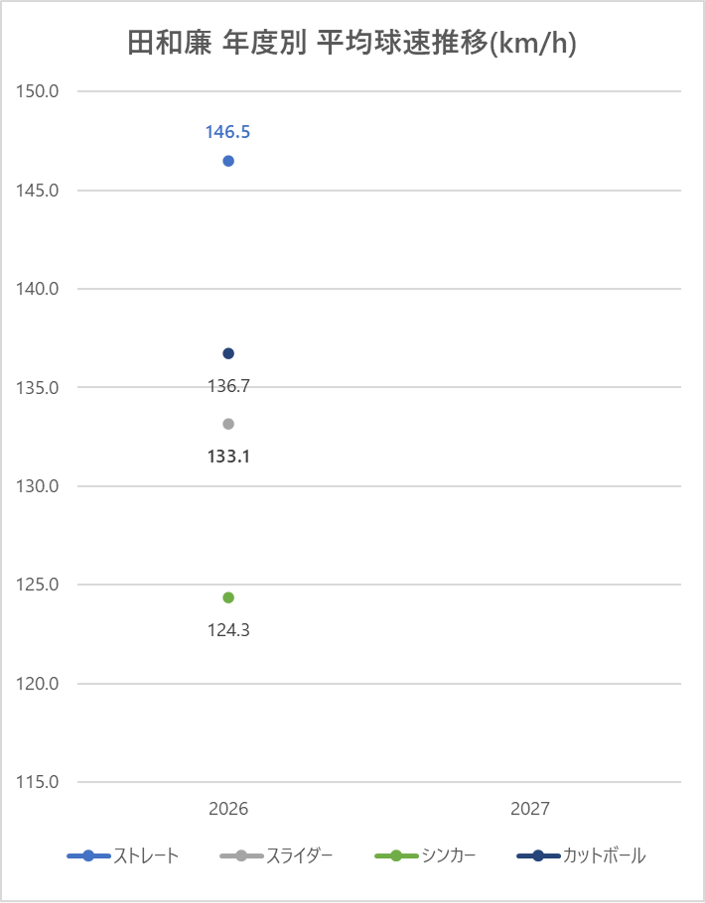Click the chart title 田和廉 年度別 平均球速推移
Screen dimensions: 705x903
pyautogui.click(x=352, y=44)
